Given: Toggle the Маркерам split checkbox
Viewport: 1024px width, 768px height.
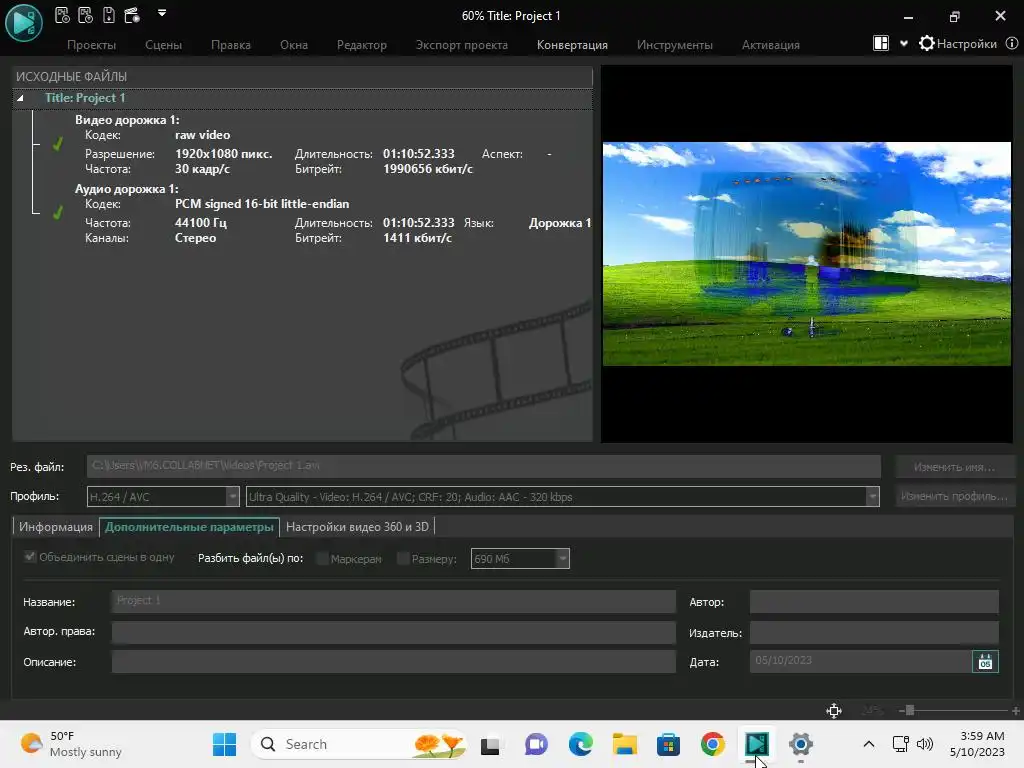Looking at the screenshot, I should 322,558.
